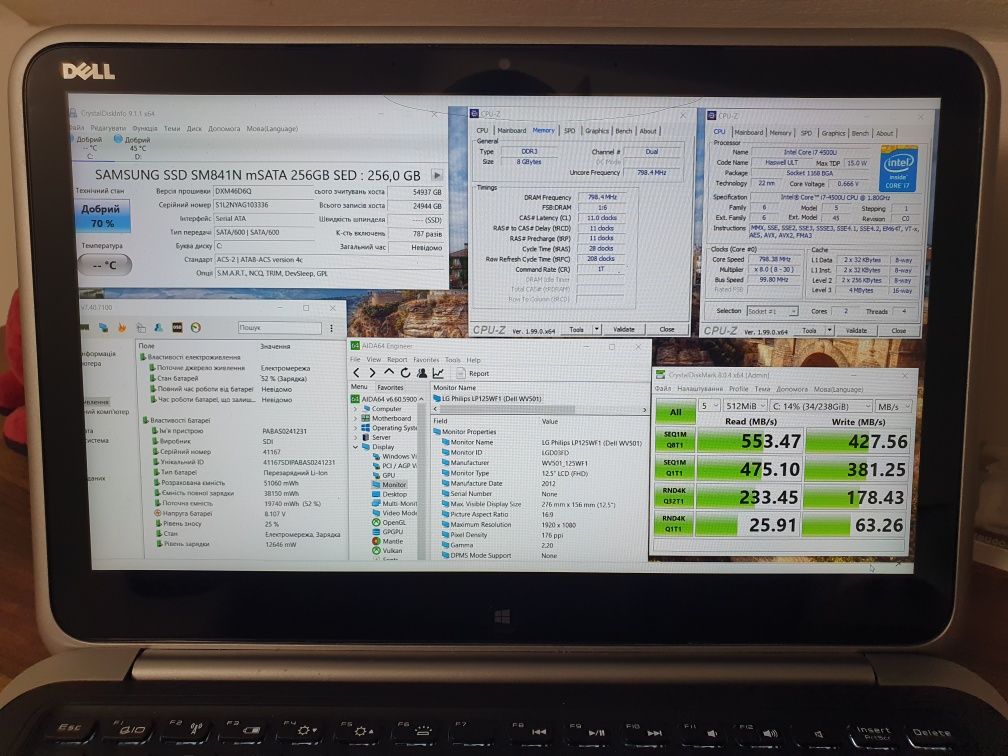Open AIDA64 user/manage icon in toolbar

coord(422,373)
